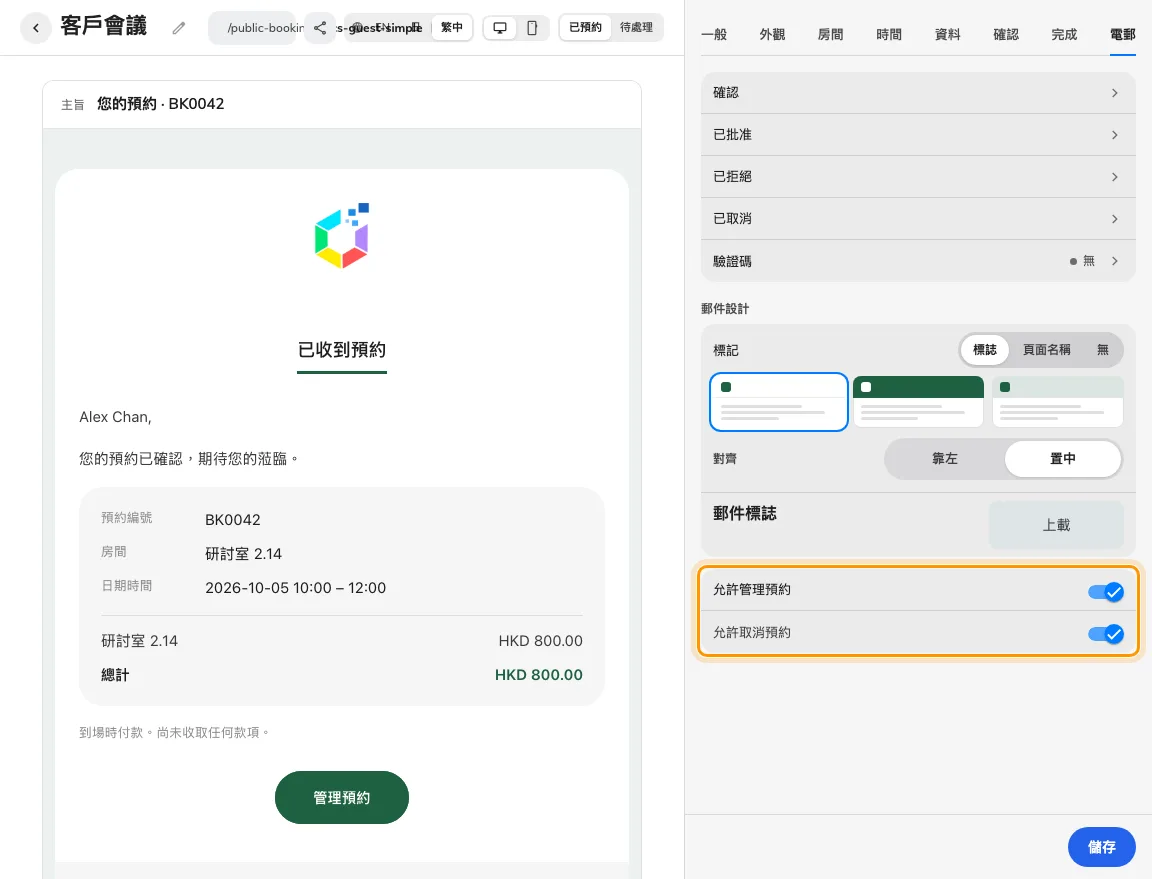Set alignment to 靠左
The height and width of the screenshot is (879, 1152).
tap(945, 459)
